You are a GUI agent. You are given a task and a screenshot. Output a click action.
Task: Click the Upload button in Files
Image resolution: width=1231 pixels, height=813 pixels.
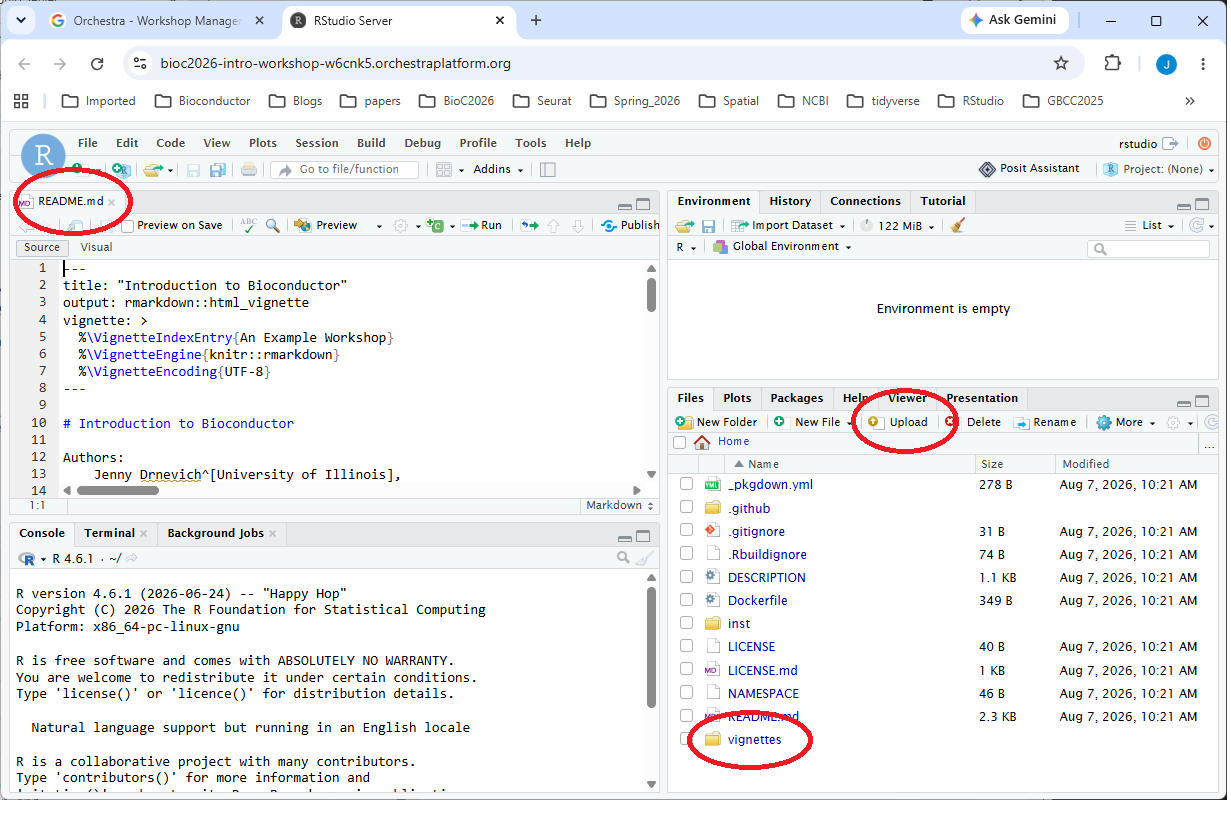coord(898,423)
